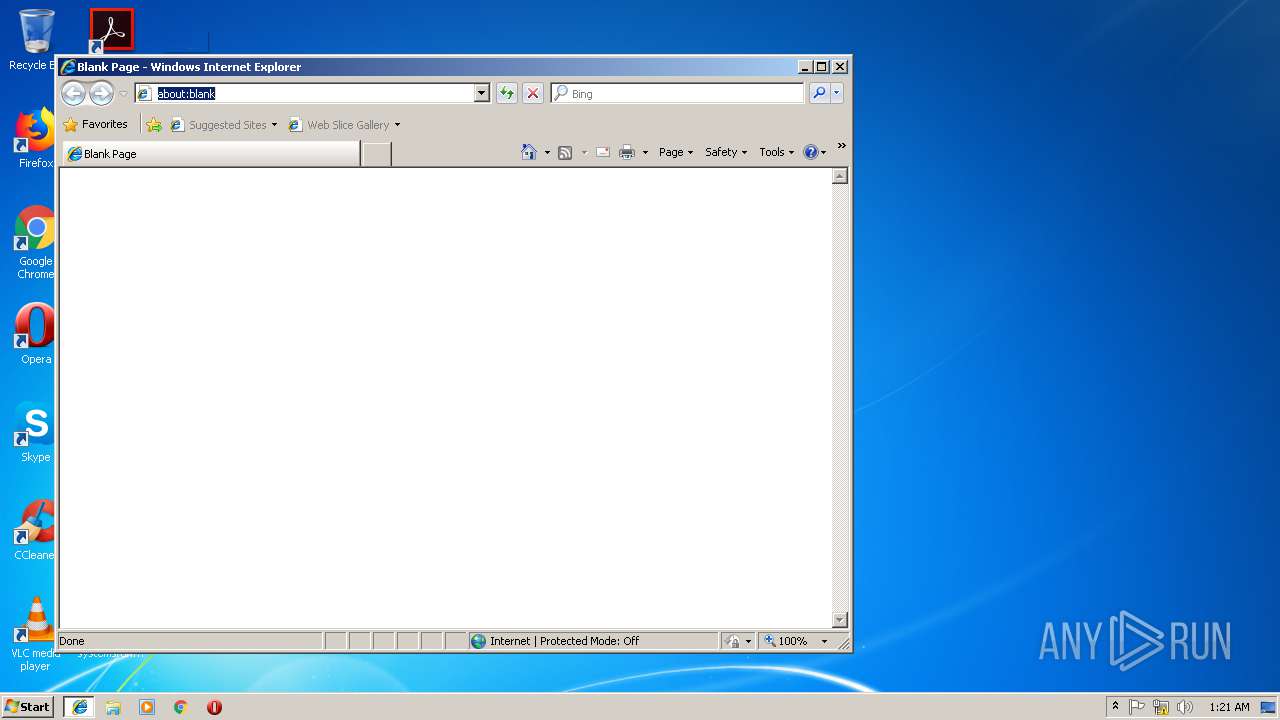Click the Forward navigation arrow
The width and height of the screenshot is (1280, 720).
(101, 94)
